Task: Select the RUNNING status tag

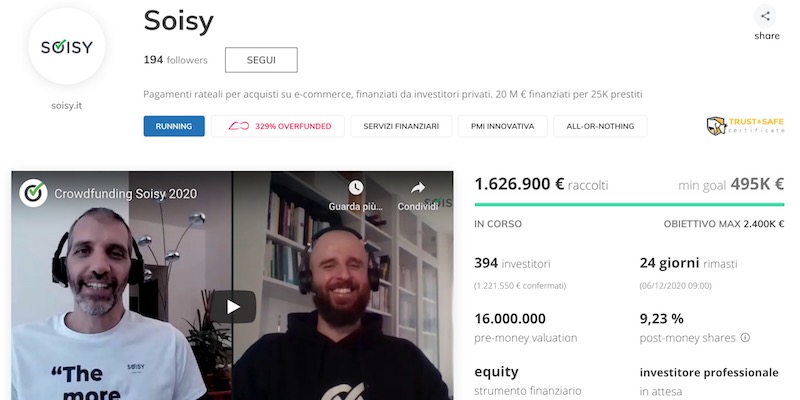Action: (x=174, y=126)
